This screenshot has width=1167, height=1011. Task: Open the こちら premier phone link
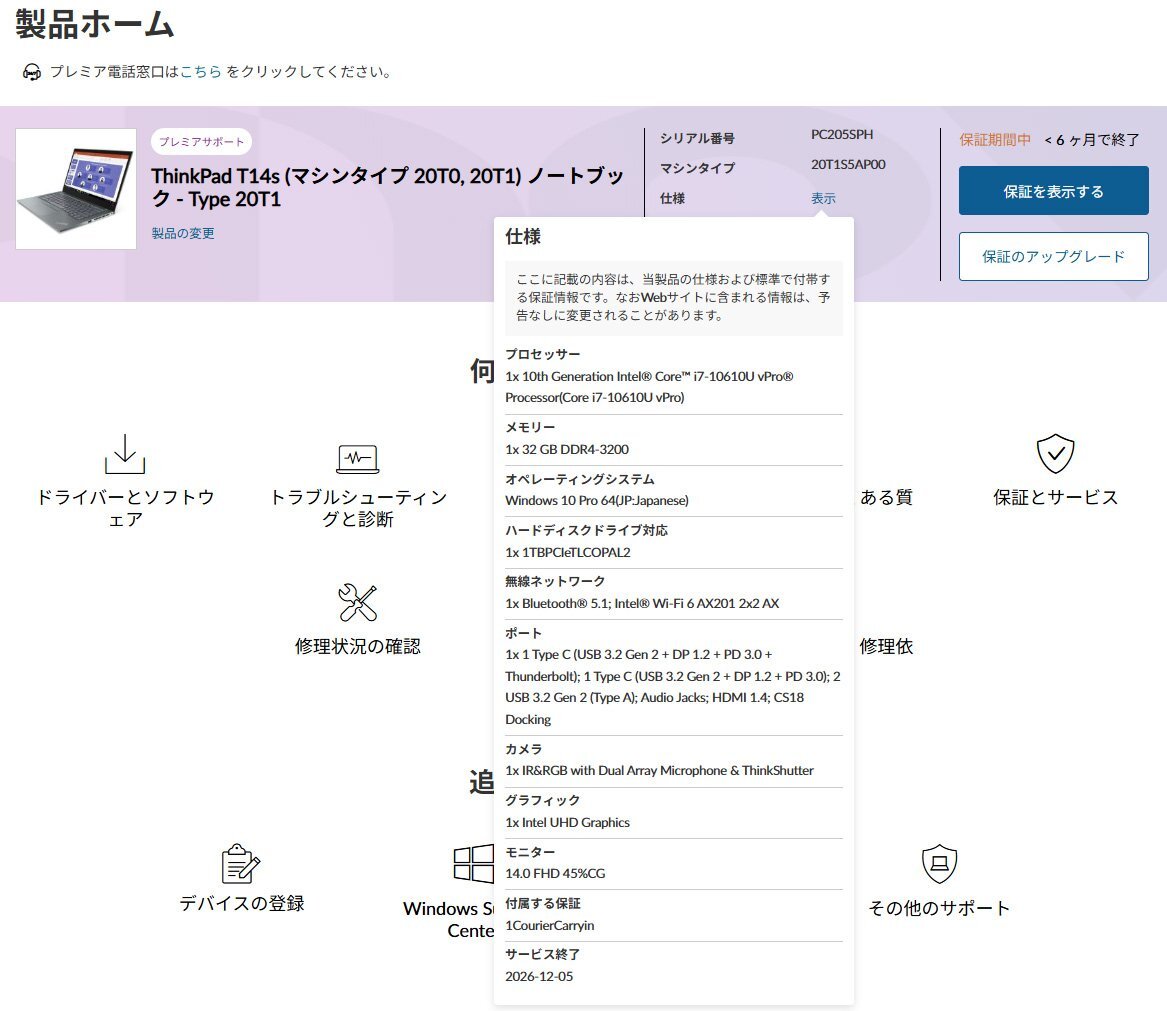[201, 71]
